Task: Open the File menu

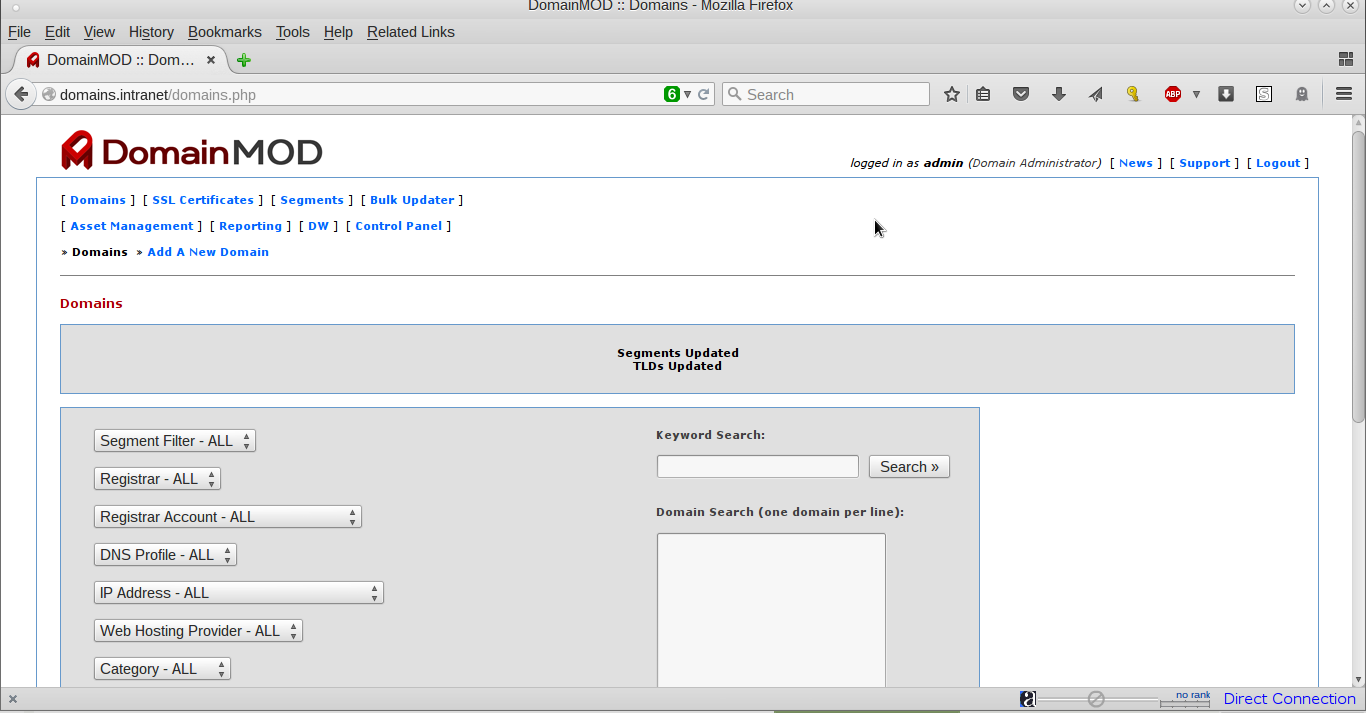Action: (19, 32)
